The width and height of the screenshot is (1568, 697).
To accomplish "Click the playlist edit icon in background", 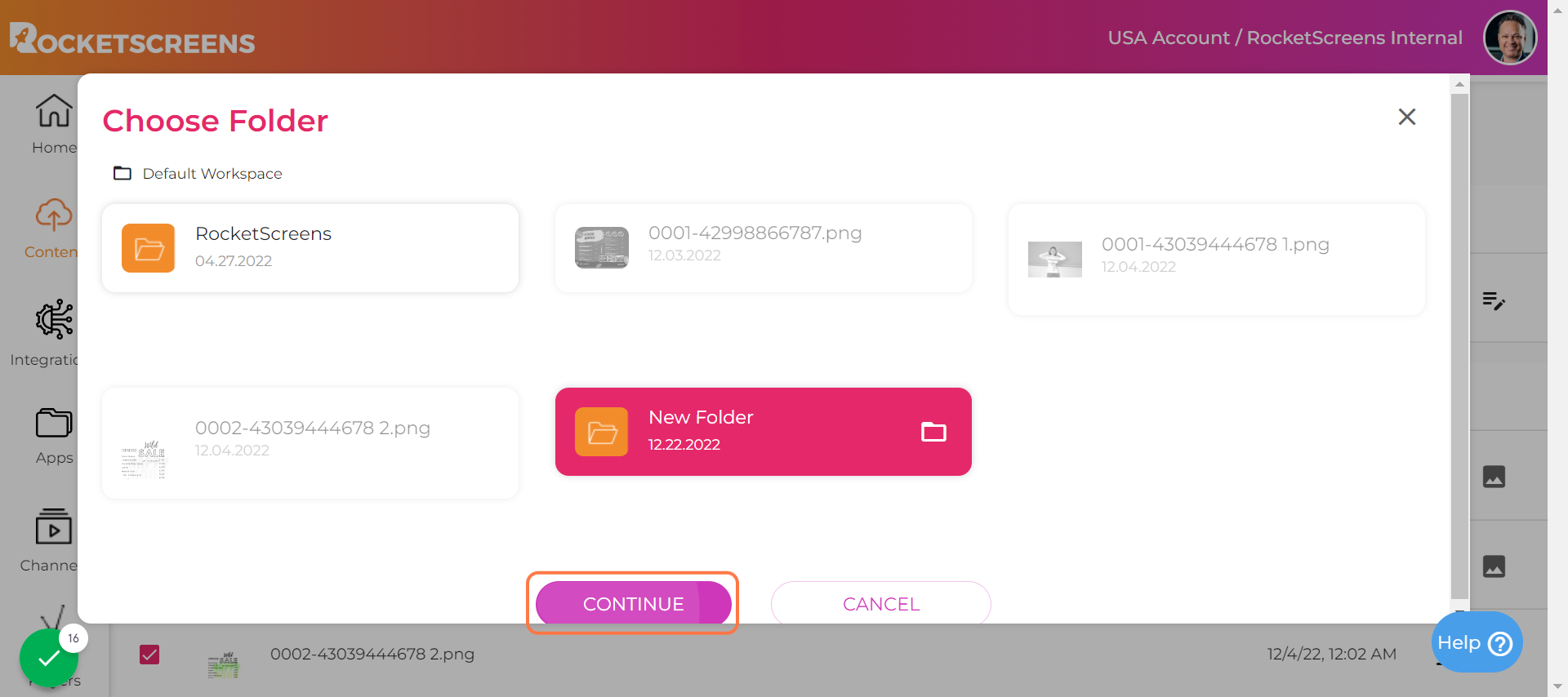I will (1494, 301).
